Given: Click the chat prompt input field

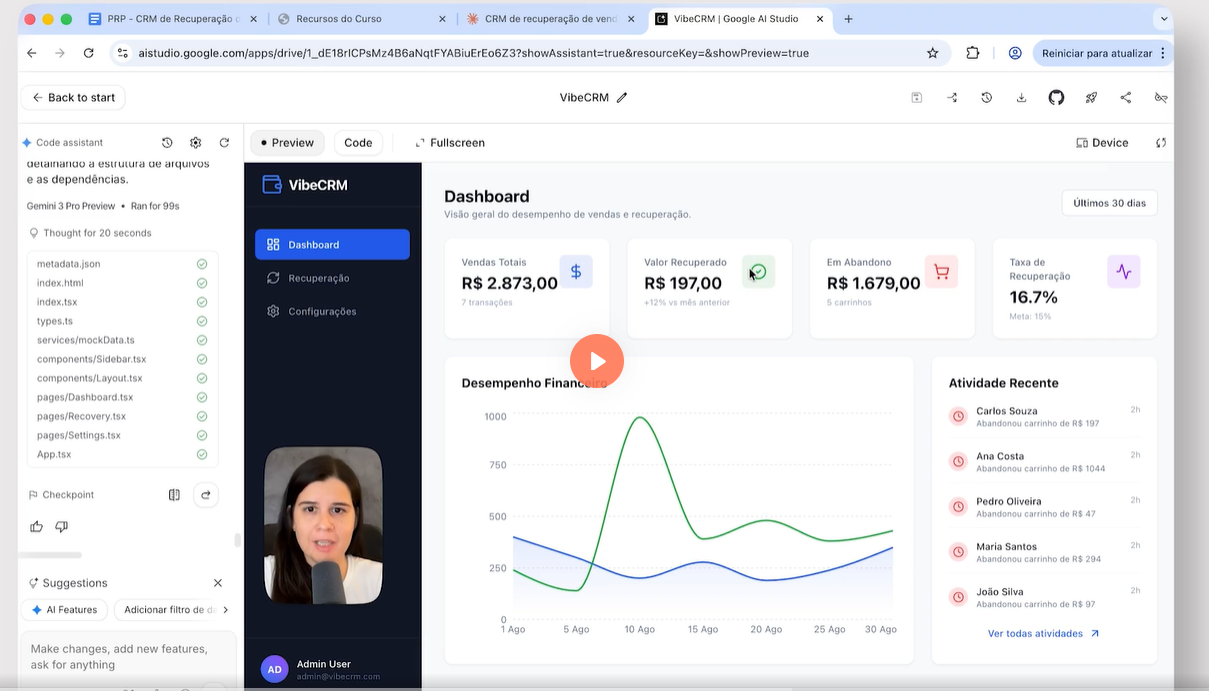Looking at the screenshot, I should click(128, 657).
